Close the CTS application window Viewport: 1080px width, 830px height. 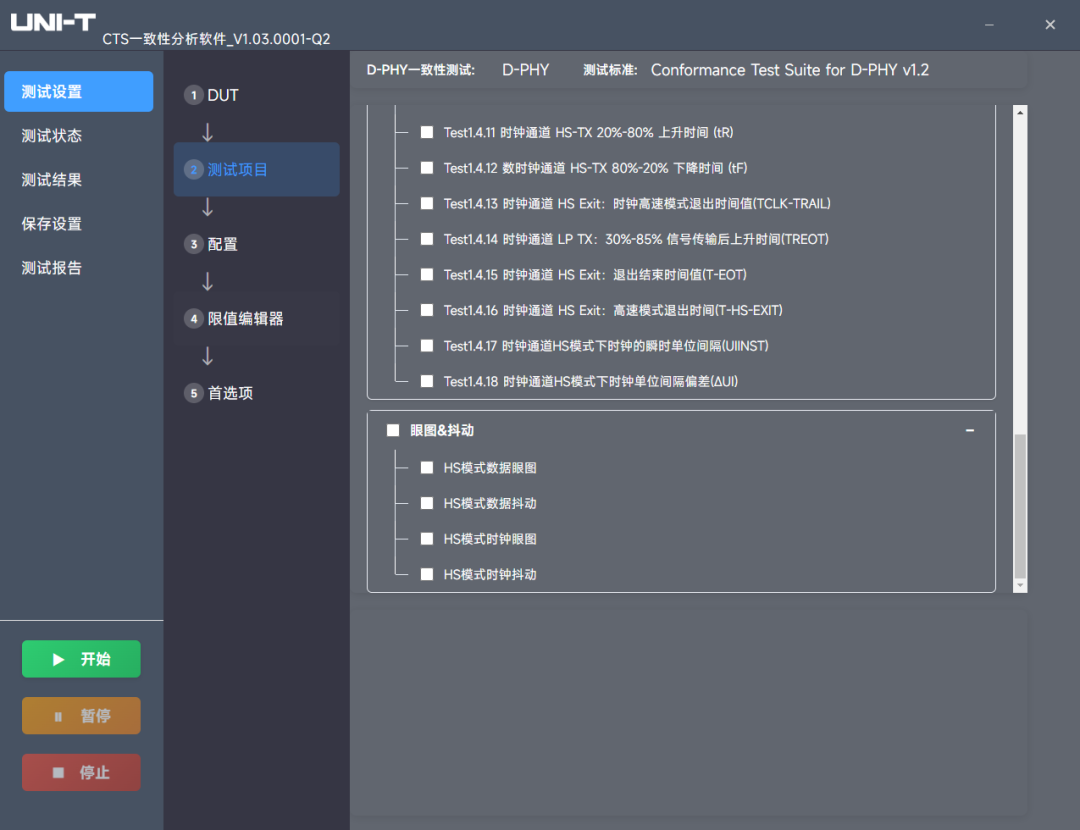1050,25
